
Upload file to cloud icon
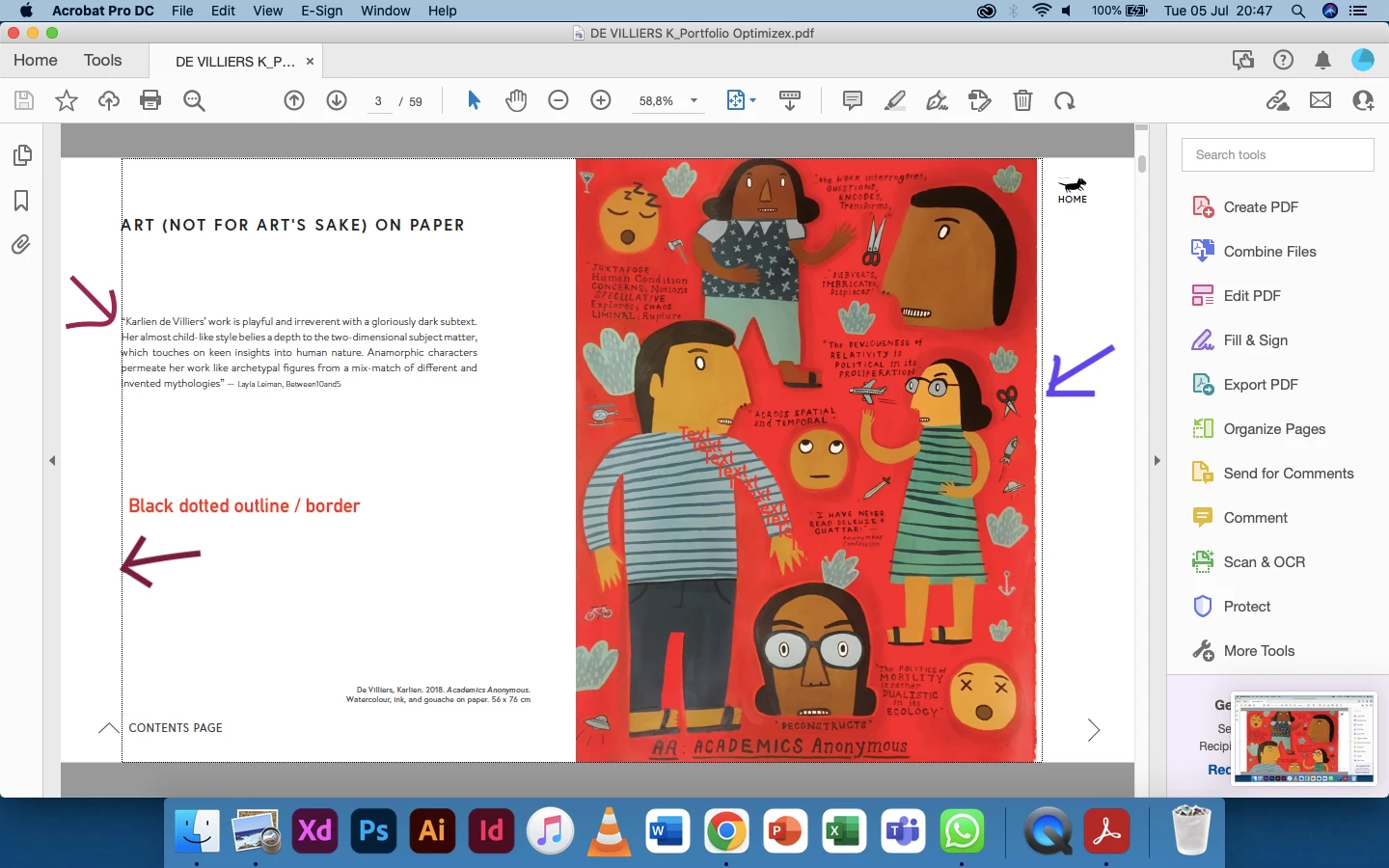pyautogui.click(x=109, y=100)
